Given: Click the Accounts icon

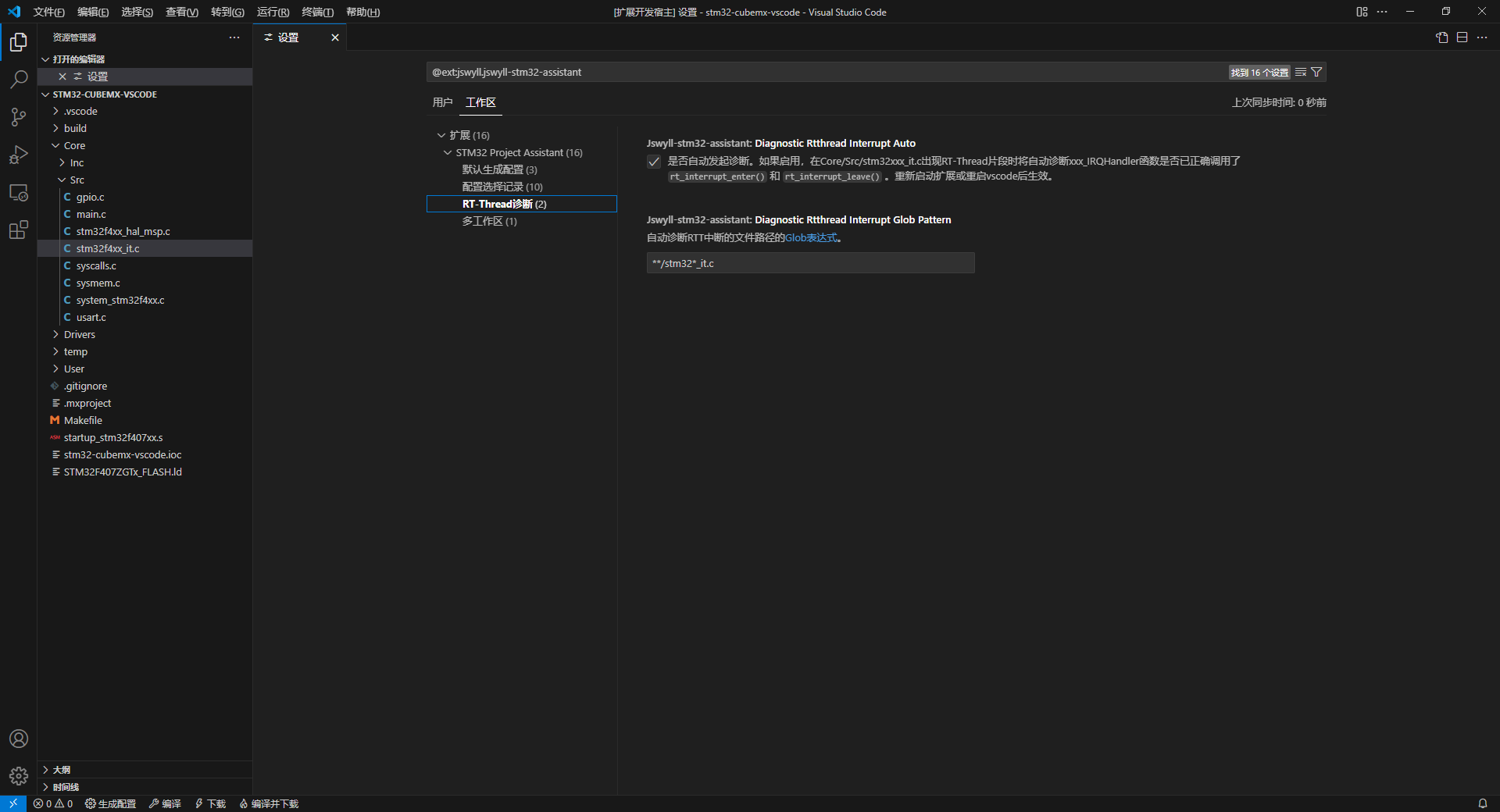Looking at the screenshot, I should click(19, 739).
